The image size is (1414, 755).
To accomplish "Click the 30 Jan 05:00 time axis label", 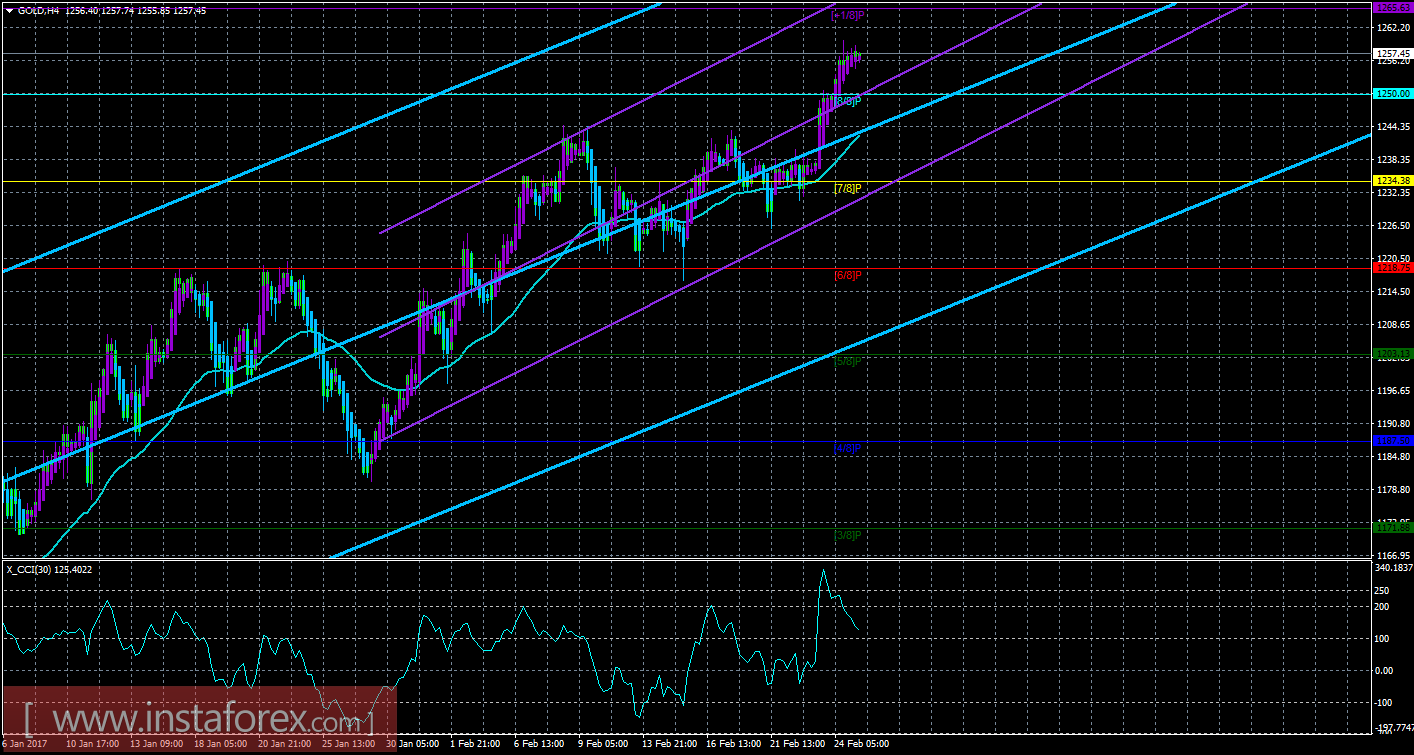I will click(x=414, y=744).
